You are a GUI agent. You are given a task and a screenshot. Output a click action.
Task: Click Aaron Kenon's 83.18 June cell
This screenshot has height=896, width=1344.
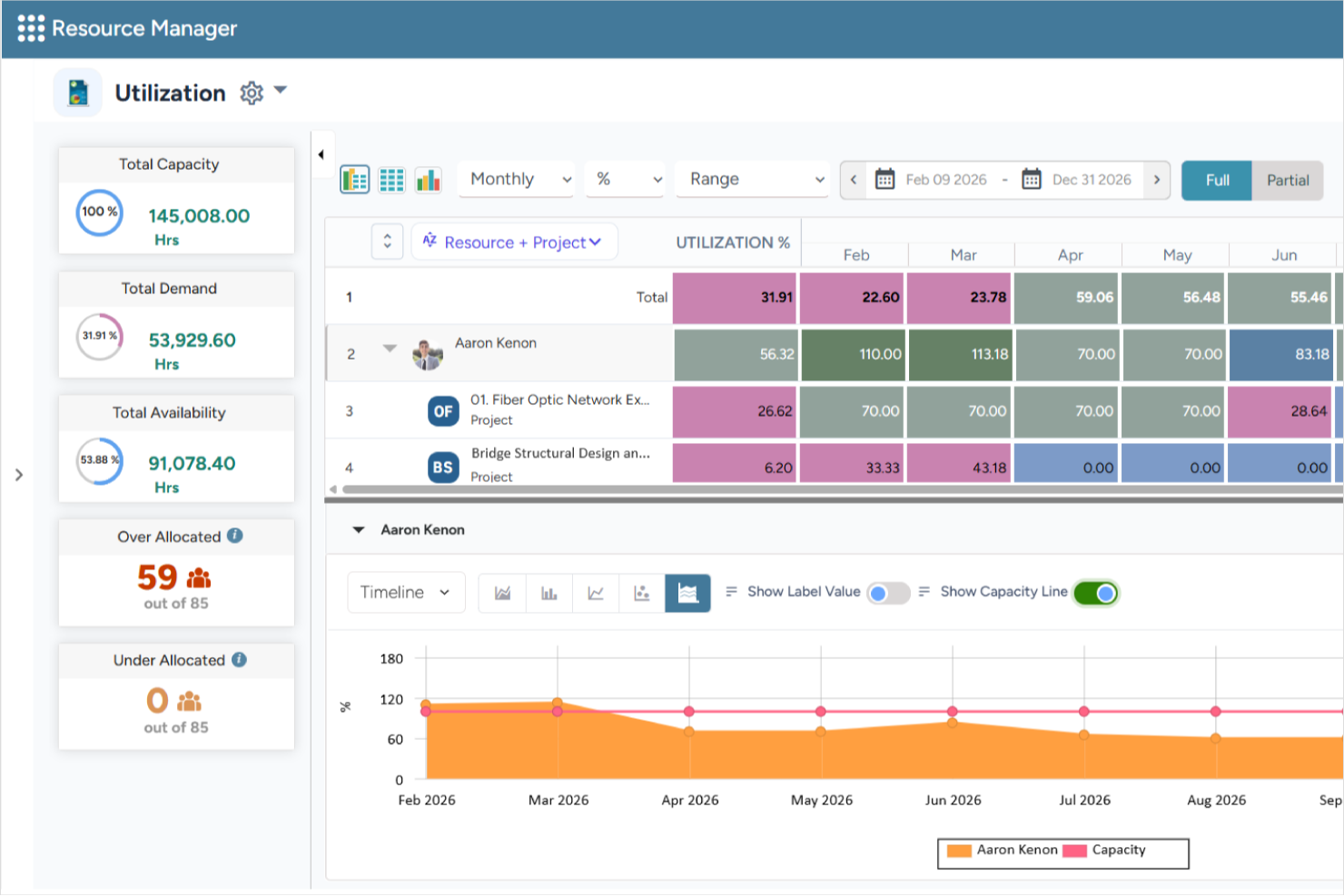coord(1280,354)
